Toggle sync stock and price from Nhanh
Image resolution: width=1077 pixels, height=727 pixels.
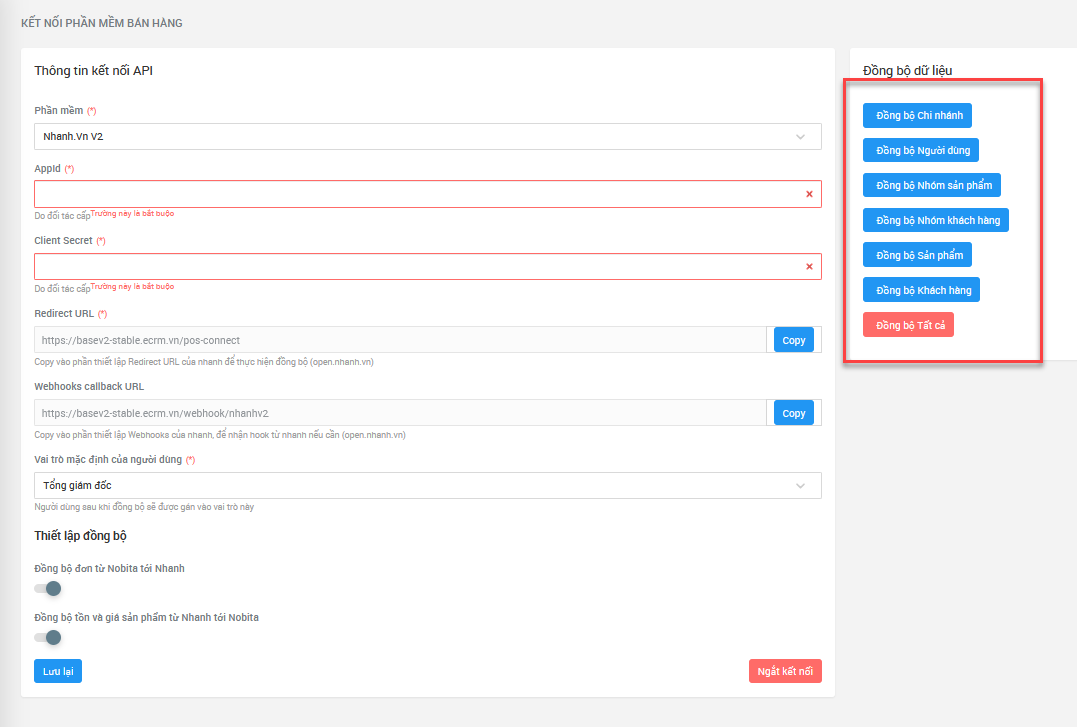click(48, 637)
